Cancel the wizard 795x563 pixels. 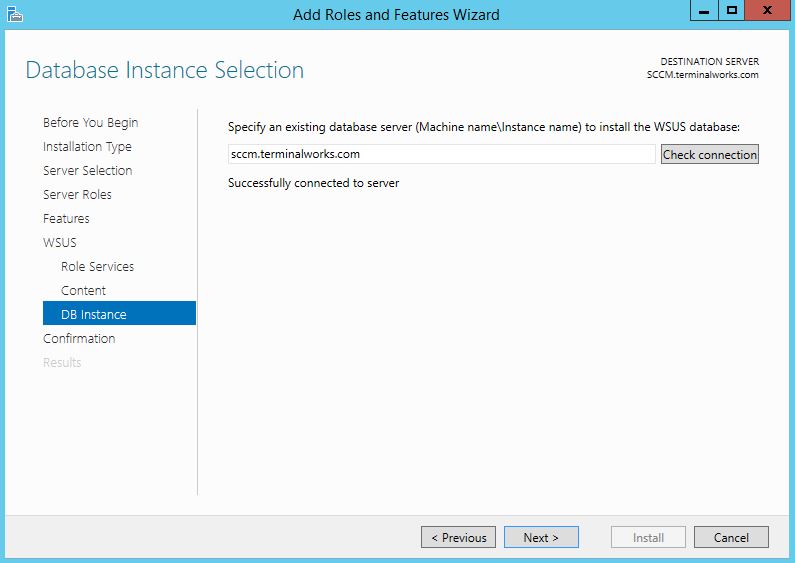(x=731, y=537)
